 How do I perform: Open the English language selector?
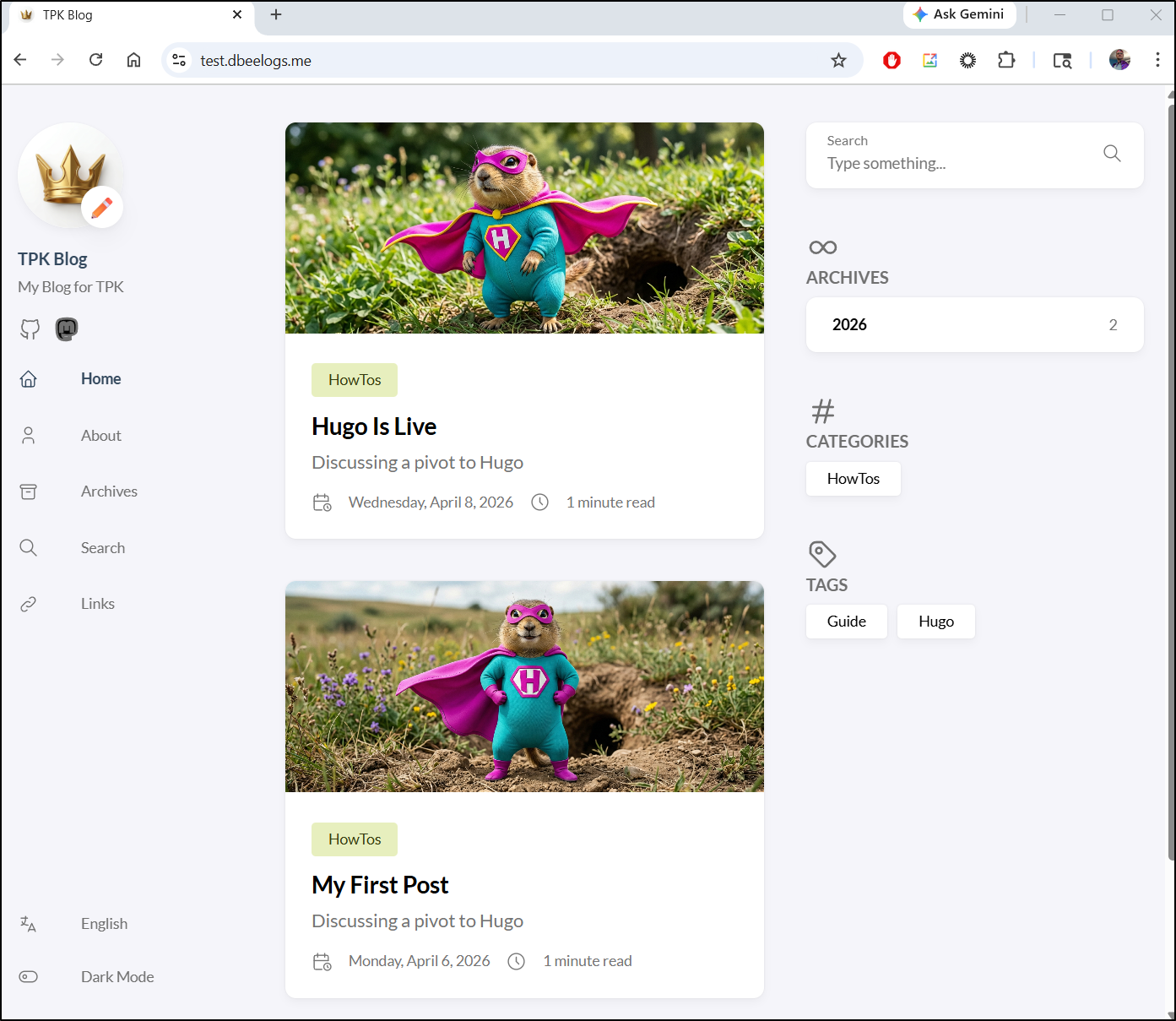(104, 923)
